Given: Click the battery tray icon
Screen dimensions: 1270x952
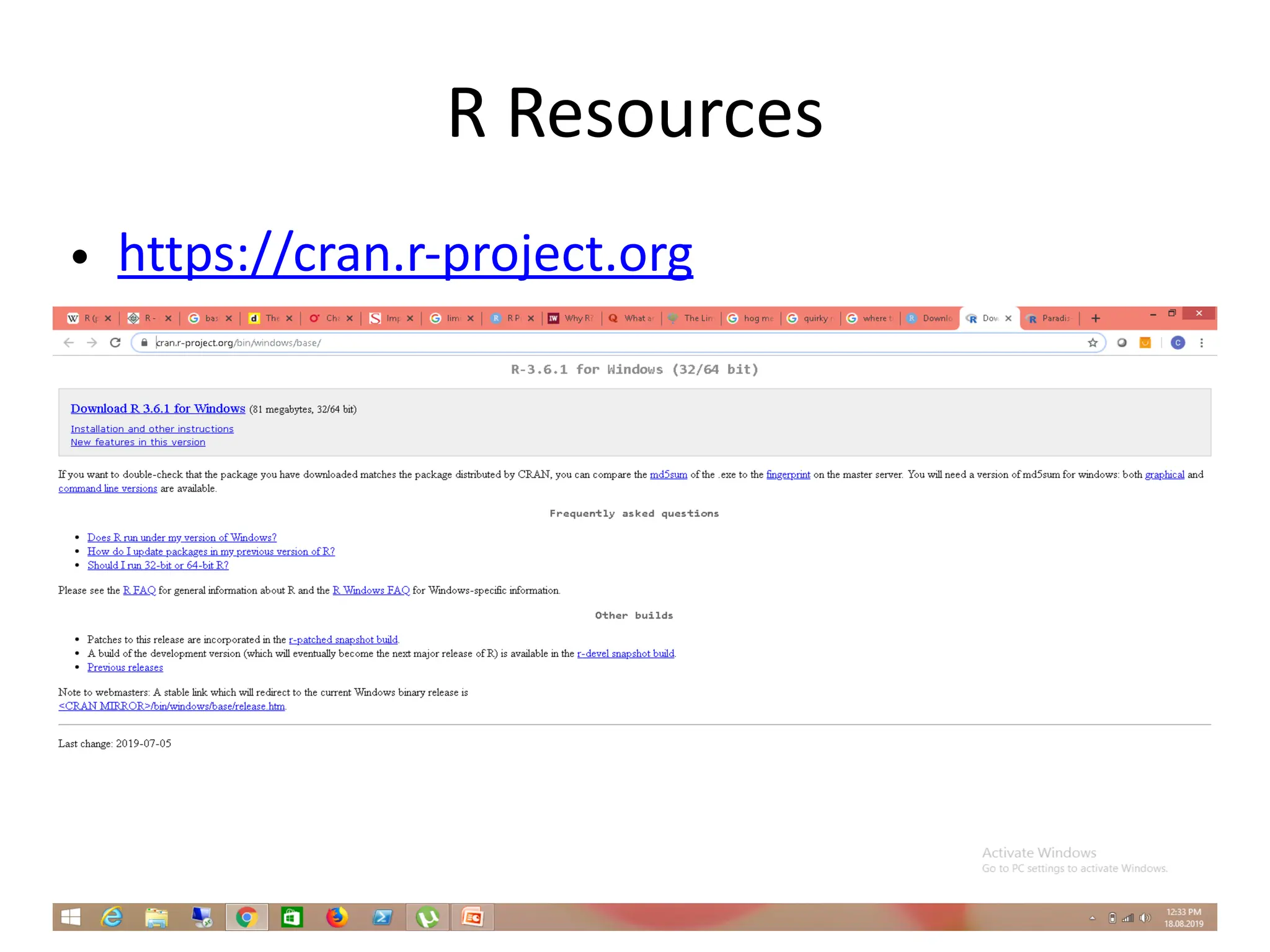Looking at the screenshot, I should 1112,918.
